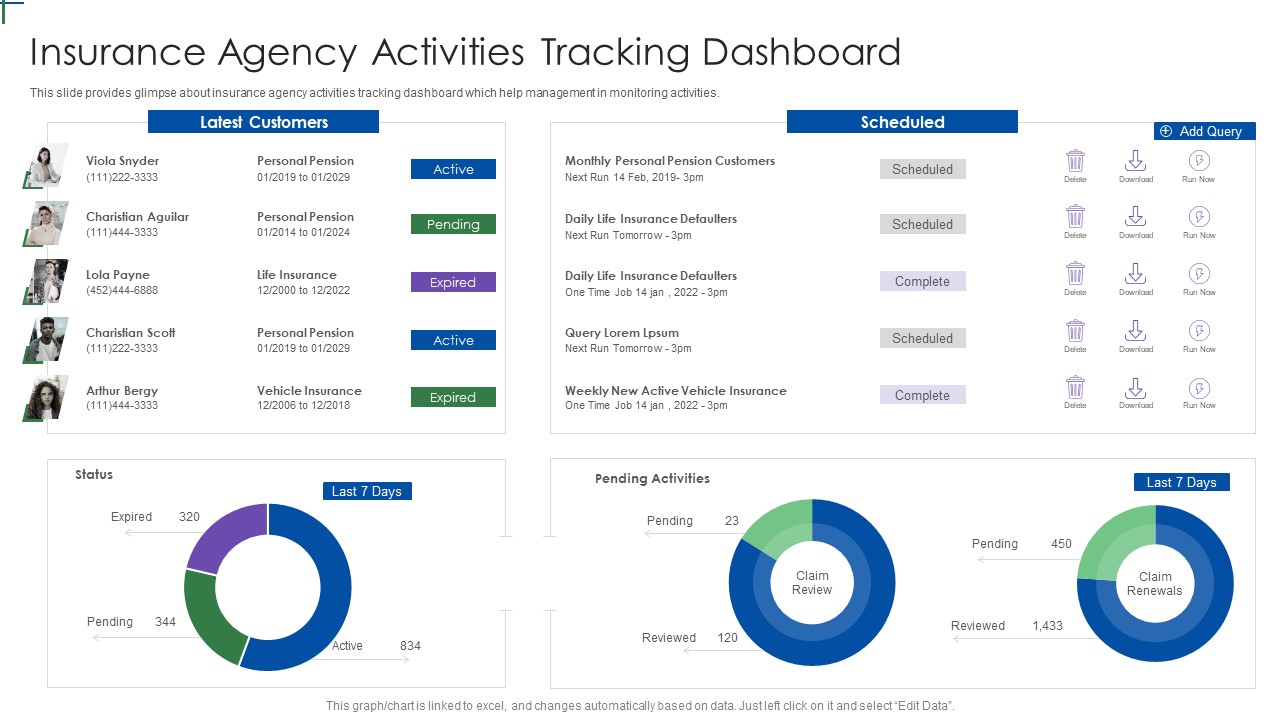
Task: Click Last 7 Days in Pending Activities panel
Action: 1181,482
